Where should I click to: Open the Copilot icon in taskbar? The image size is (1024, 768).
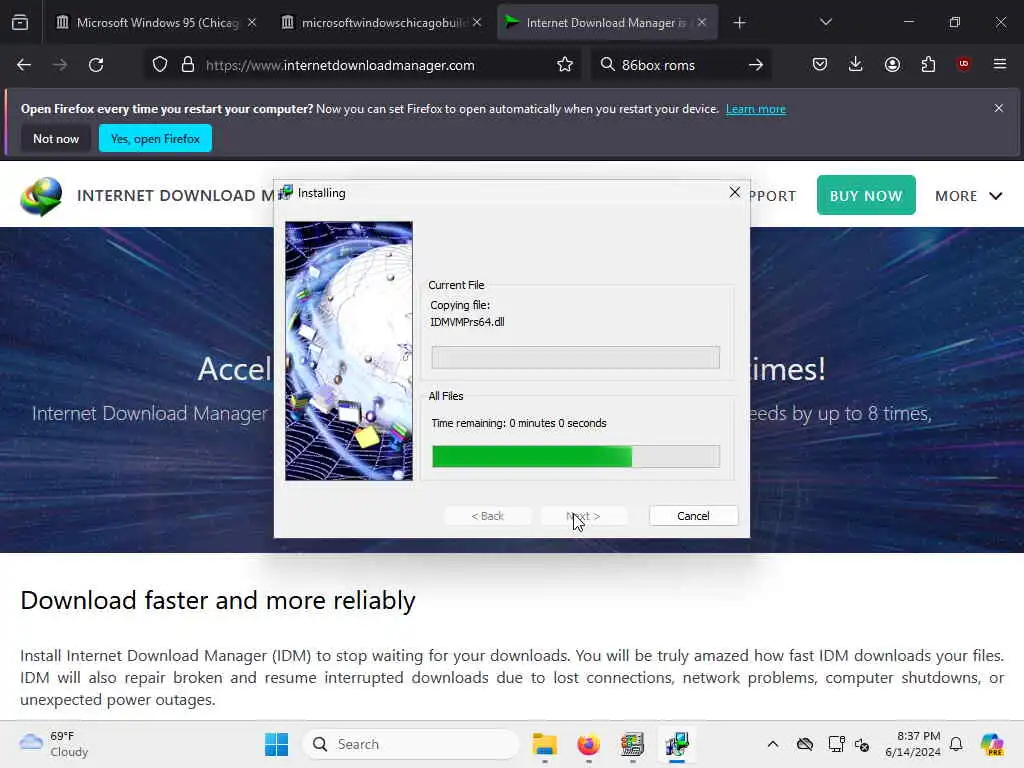click(x=991, y=744)
